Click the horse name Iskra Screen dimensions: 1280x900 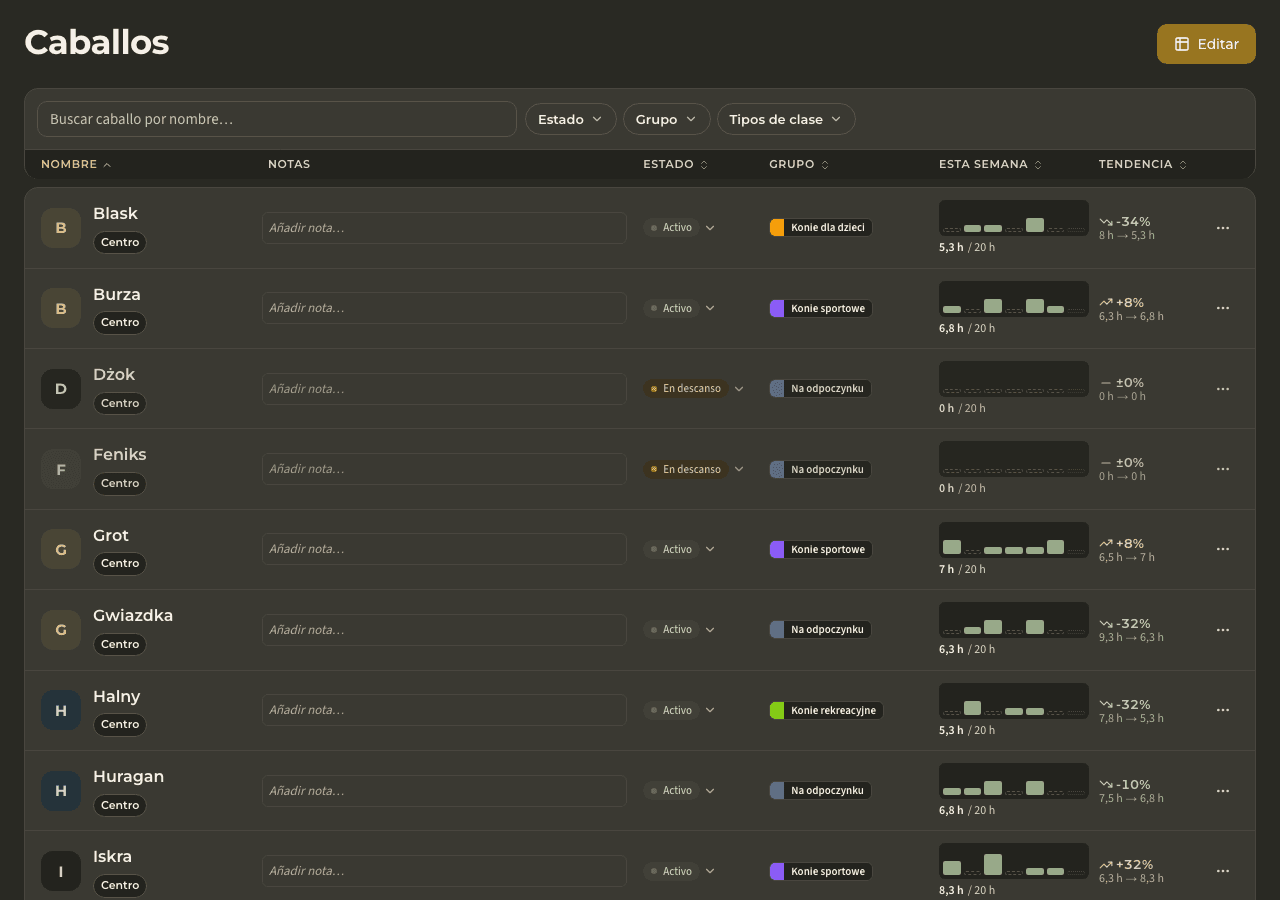coord(113,857)
